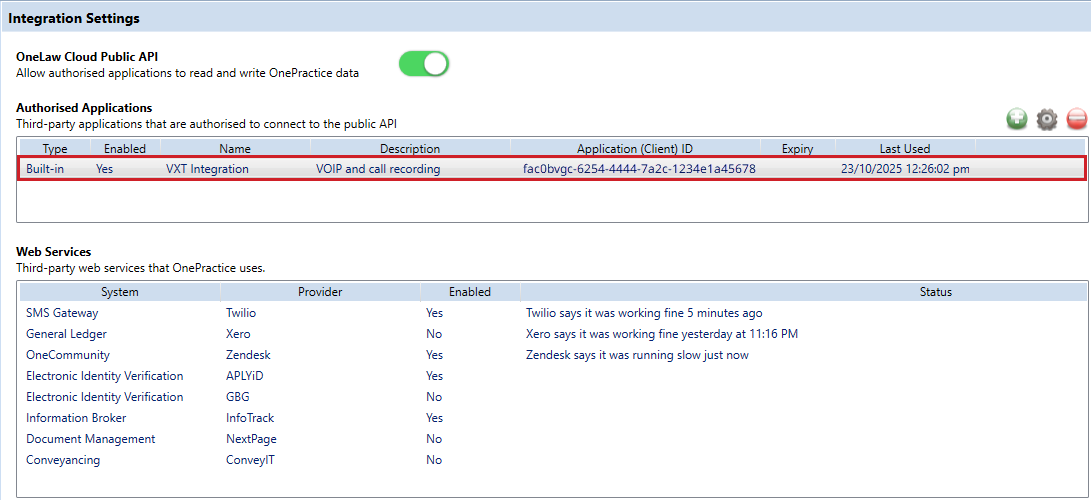The width and height of the screenshot is (1091, 500).
Task: Click the Enabled Yes value for VXT Integration
Action: (x=104, y=169)
